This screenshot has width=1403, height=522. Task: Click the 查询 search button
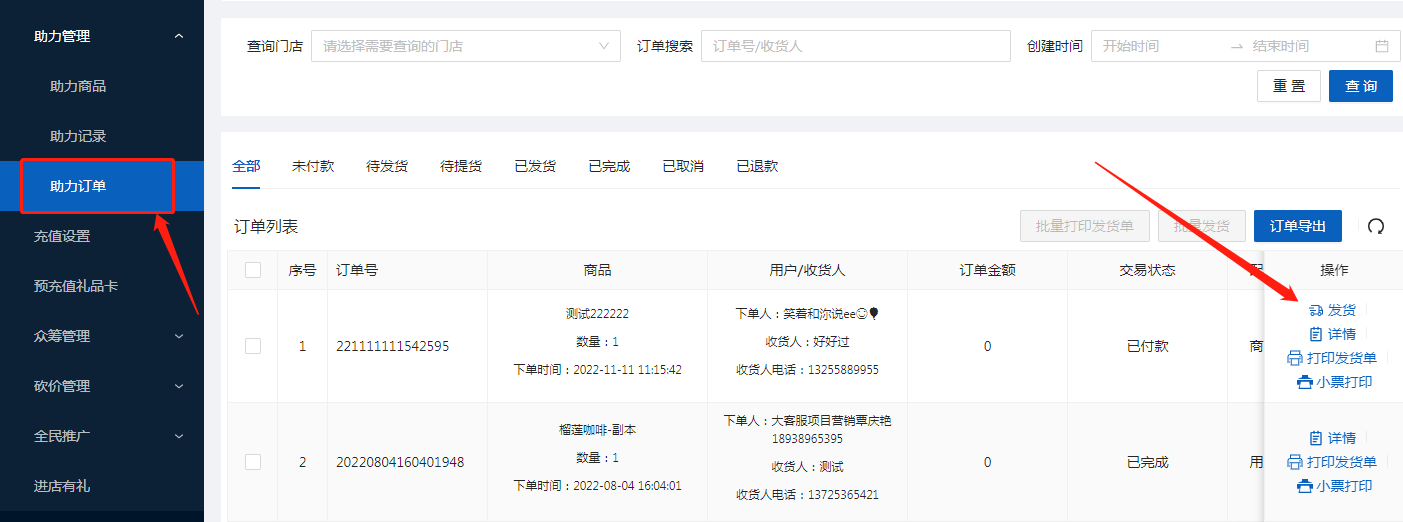1360,86
